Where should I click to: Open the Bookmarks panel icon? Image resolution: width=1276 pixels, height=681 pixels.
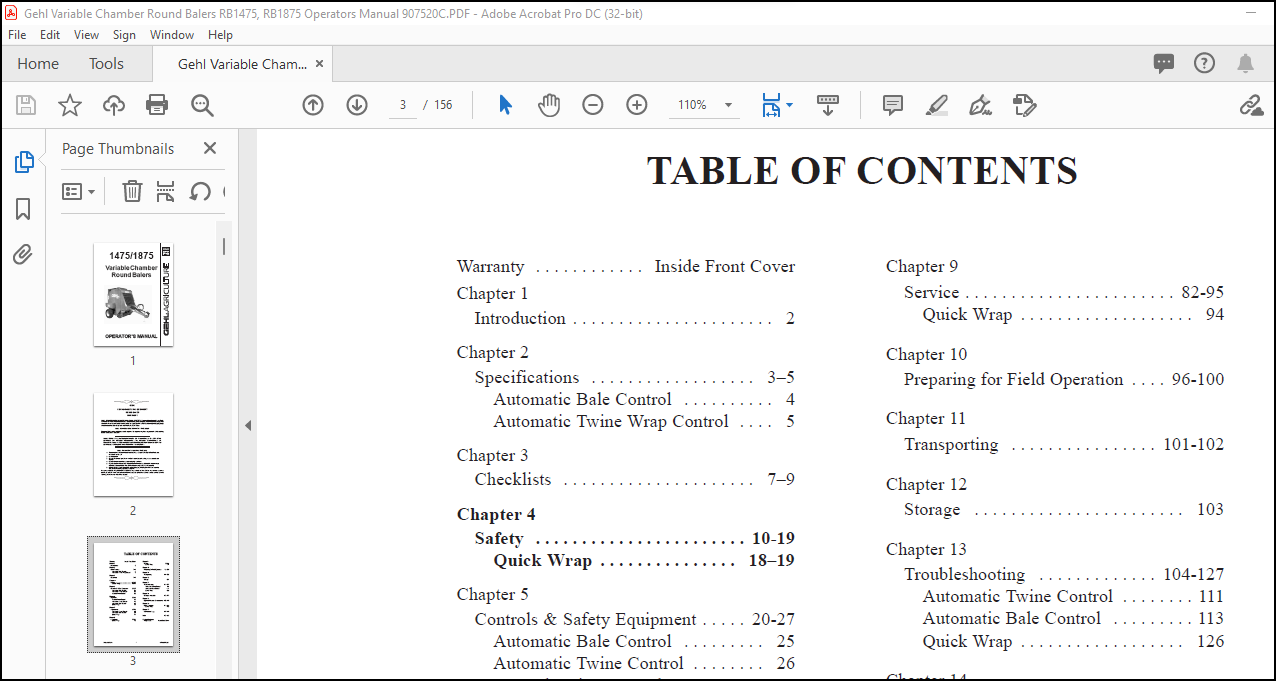23,209
